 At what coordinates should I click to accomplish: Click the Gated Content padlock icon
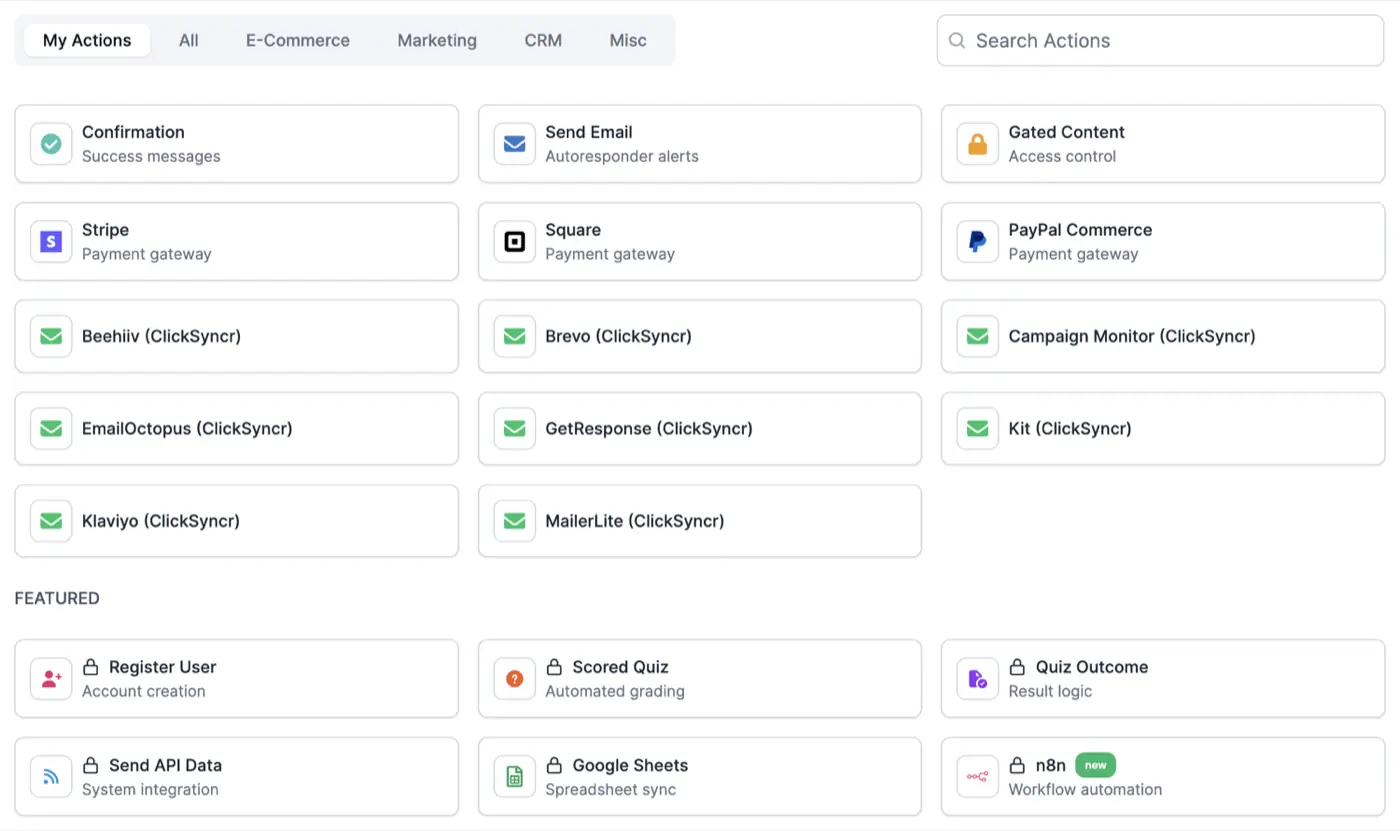click(x=977, y=144)
